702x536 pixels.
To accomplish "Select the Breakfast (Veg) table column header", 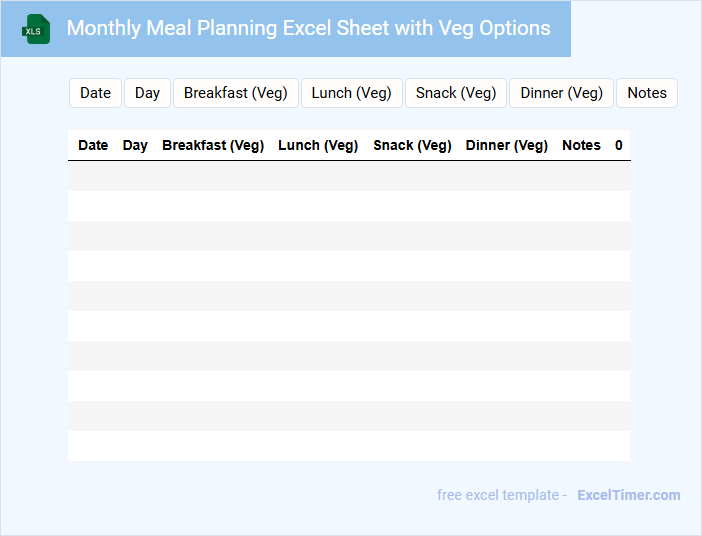I will click(x=213, y=145).
